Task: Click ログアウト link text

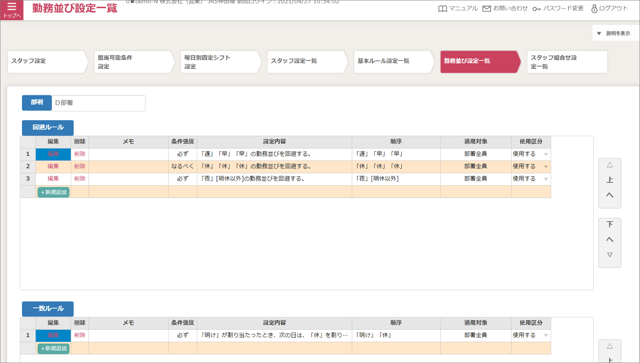Action: (x=613, y=9)
